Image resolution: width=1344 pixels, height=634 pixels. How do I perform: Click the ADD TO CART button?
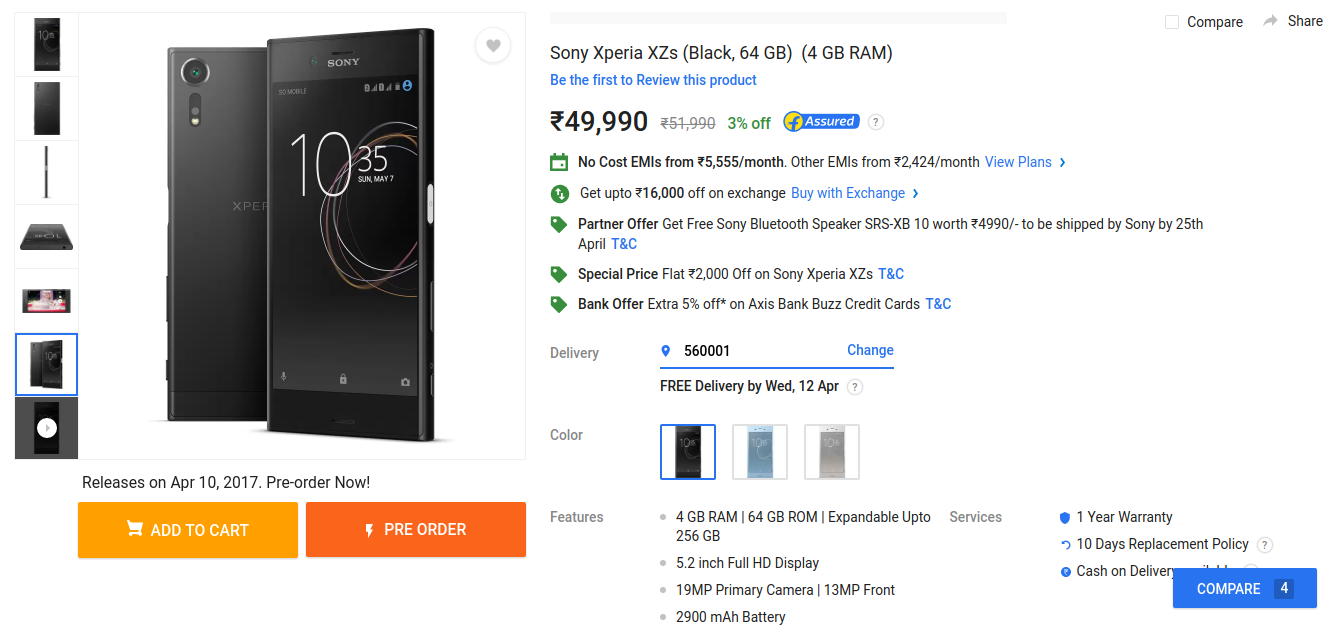187,529
